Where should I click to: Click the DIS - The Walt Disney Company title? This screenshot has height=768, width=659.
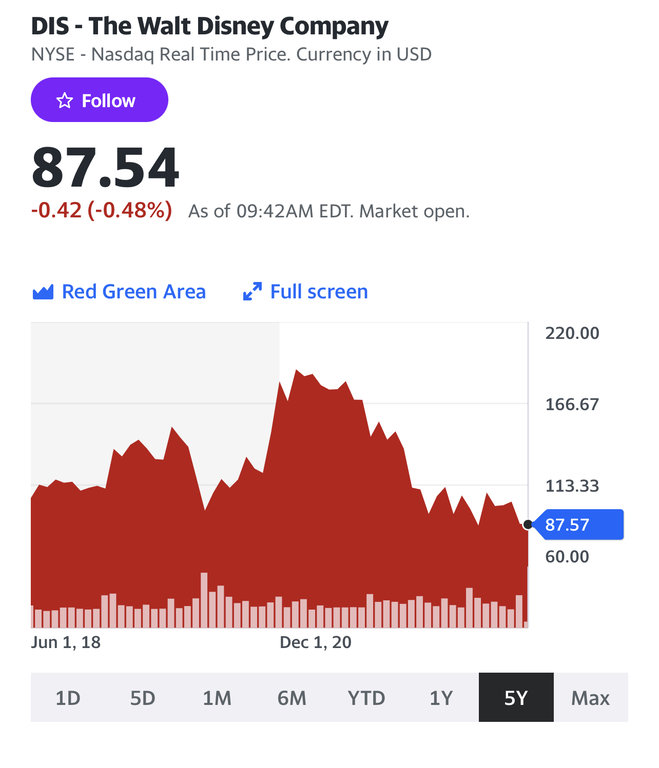click(210, 26)
